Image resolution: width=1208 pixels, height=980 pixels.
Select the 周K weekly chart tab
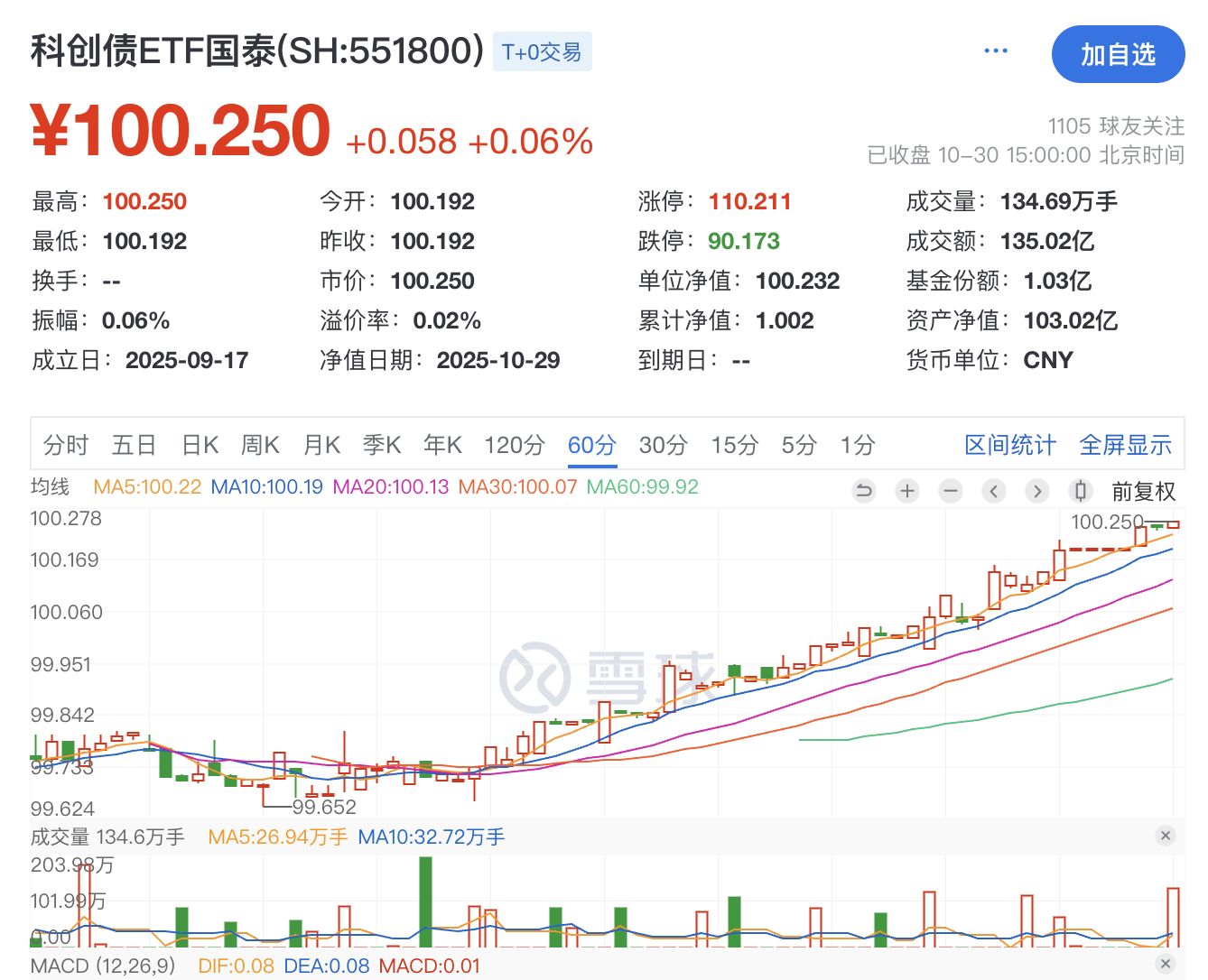click(260, 445)
